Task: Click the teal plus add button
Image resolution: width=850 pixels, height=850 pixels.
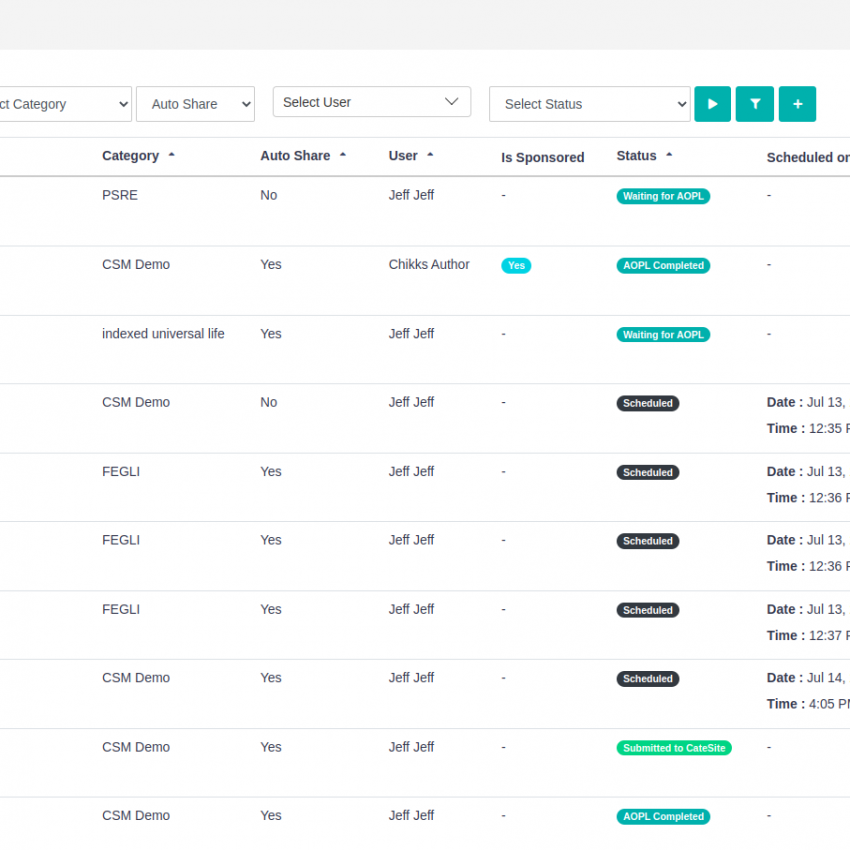Action: 797,104
